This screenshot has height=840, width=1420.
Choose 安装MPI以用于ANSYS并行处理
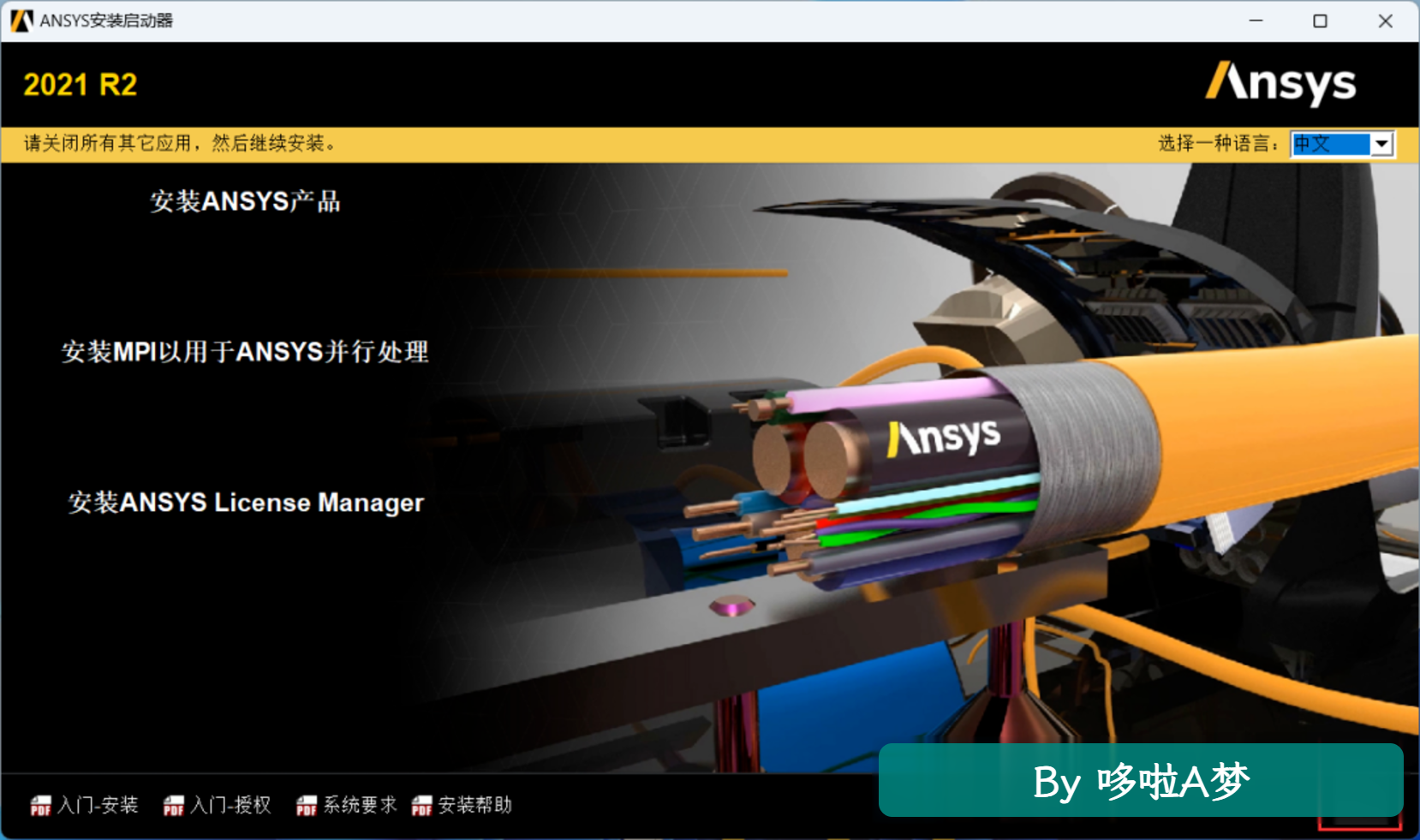[x=245, y=352]
